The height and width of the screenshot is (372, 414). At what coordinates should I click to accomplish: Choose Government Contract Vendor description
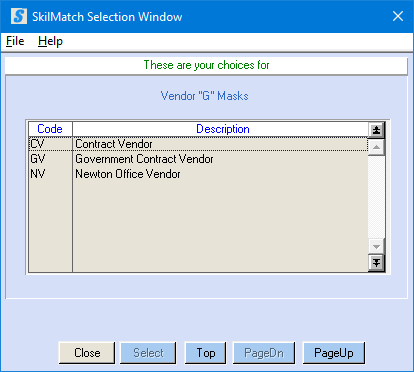pos(144,159)
